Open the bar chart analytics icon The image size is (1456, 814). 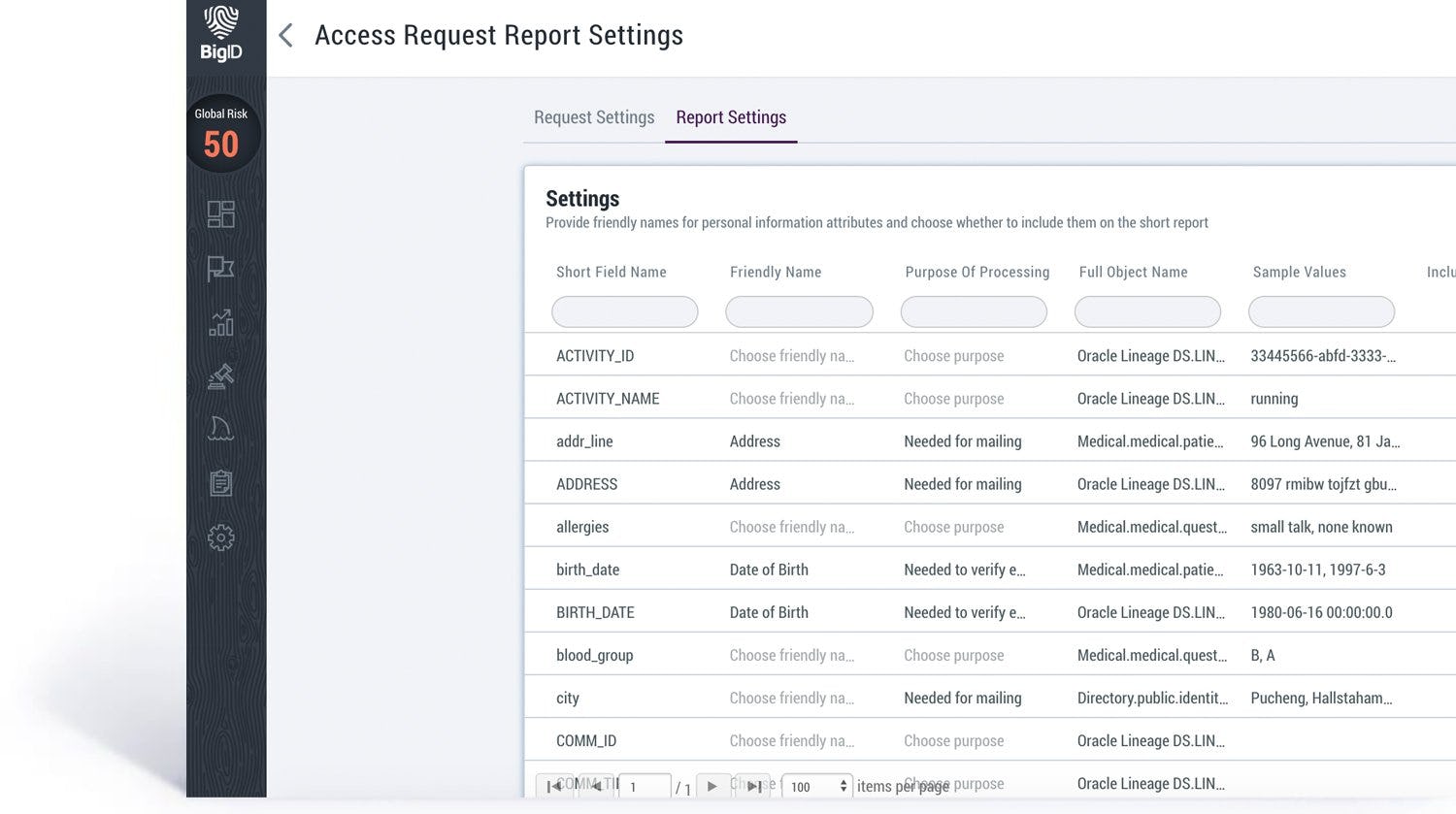[x=223, y=321]
